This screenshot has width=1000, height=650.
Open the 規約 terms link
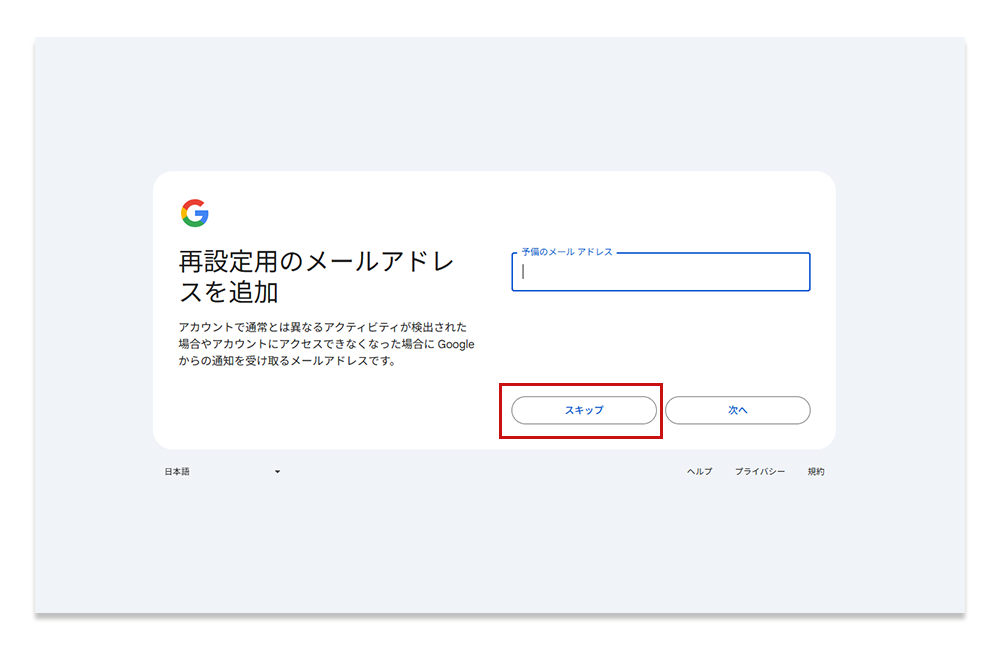point(816,471)
